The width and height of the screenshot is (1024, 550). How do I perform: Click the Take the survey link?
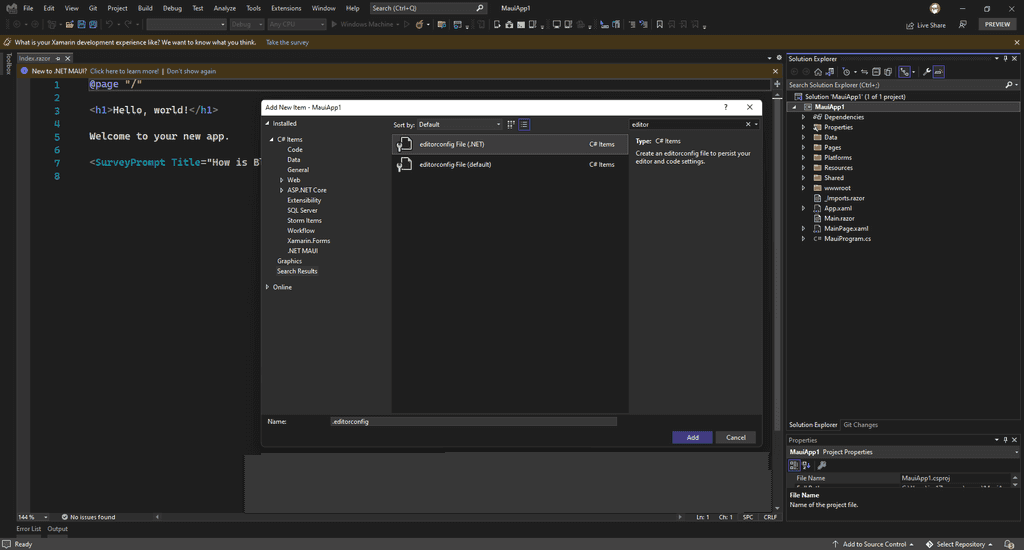tap(287, 42)
